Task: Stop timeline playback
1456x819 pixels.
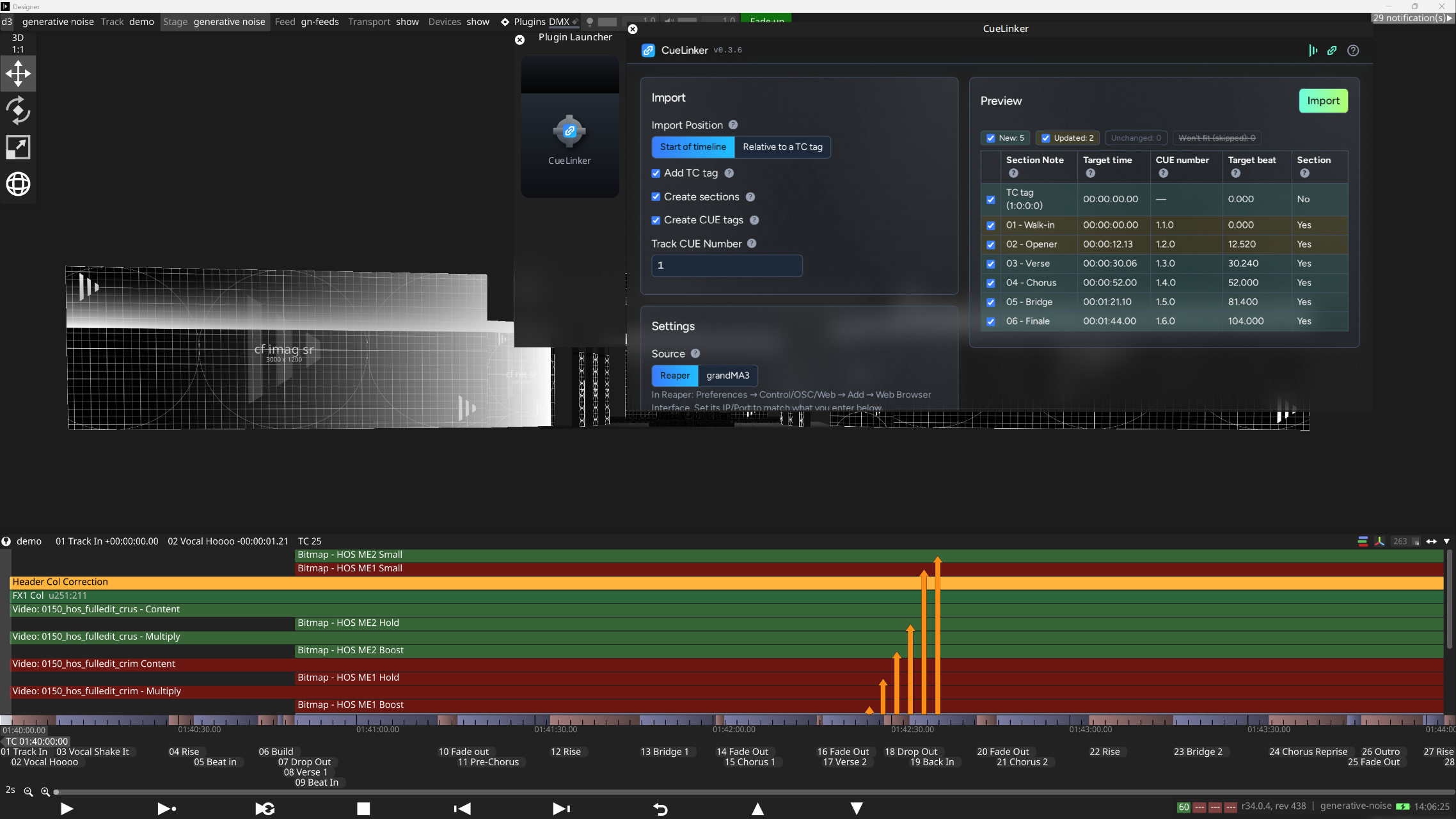Action: 363,809
